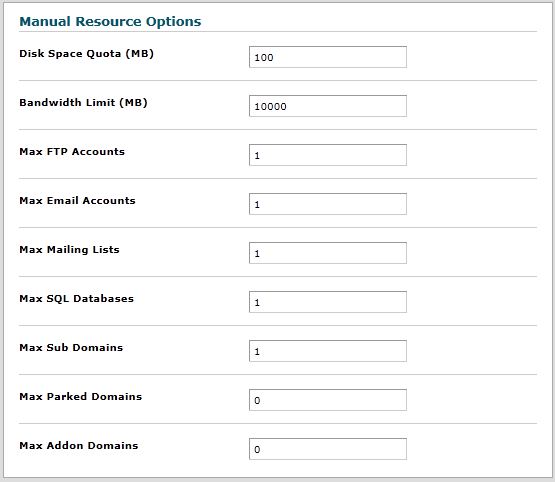
Task: Click the divider line beneath the heading
Action: point(278,31)
